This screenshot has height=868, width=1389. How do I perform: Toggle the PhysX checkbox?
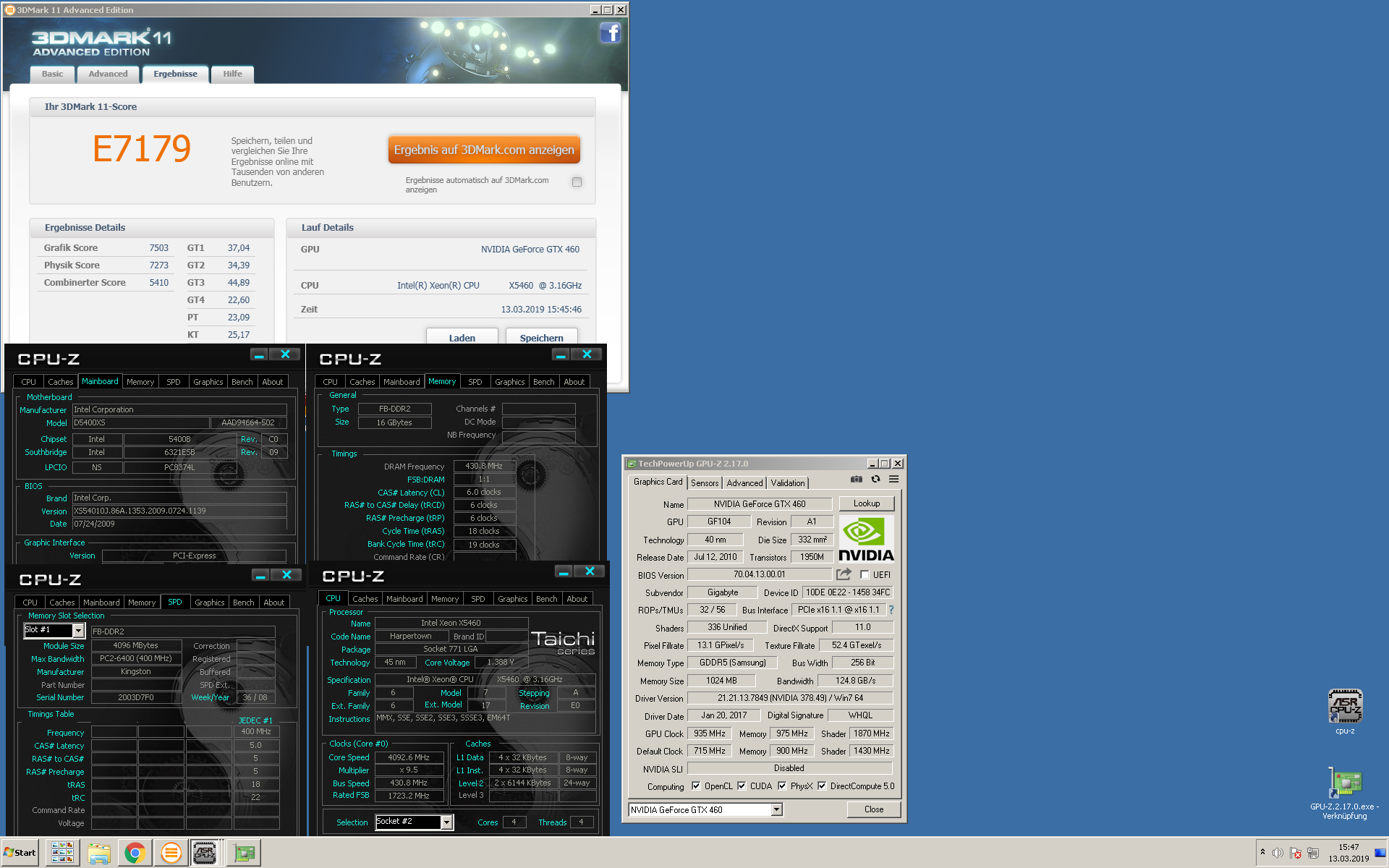pos(782,786)
